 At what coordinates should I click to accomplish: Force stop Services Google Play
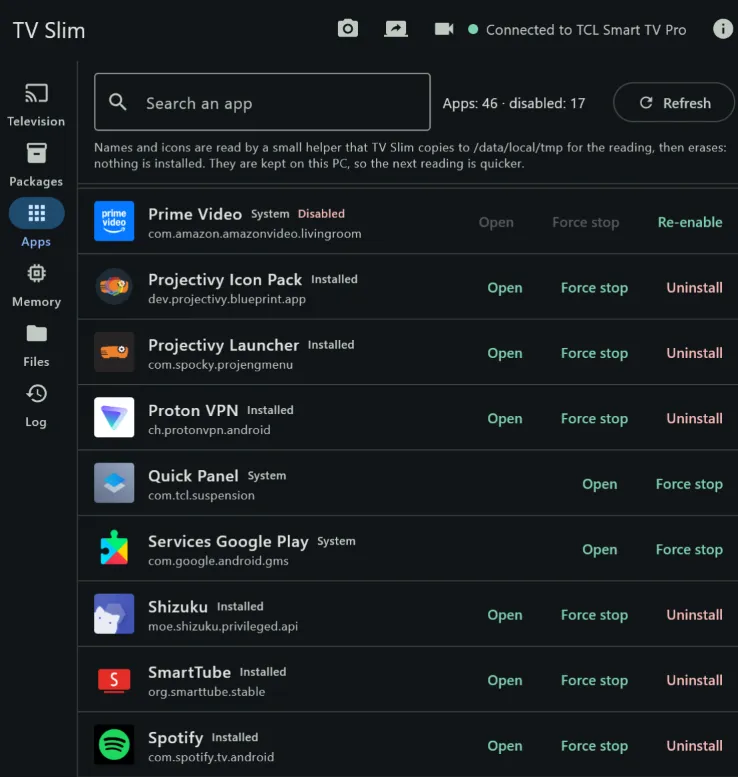click(x=689, y=550)
